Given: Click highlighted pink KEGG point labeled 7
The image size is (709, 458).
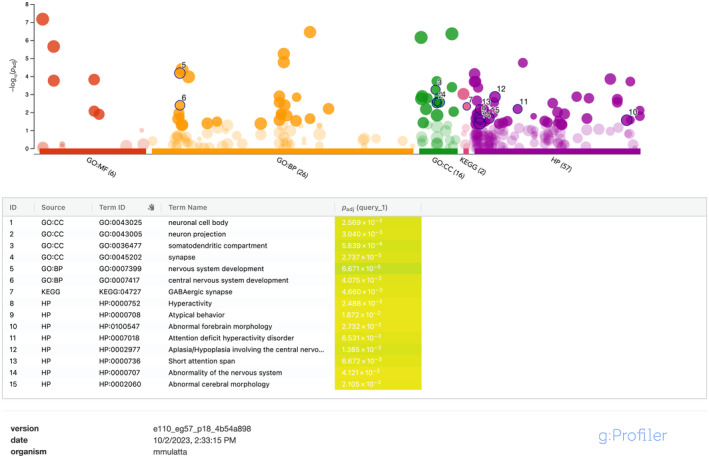Looking at the screenshot, I should tap(467, 106).
